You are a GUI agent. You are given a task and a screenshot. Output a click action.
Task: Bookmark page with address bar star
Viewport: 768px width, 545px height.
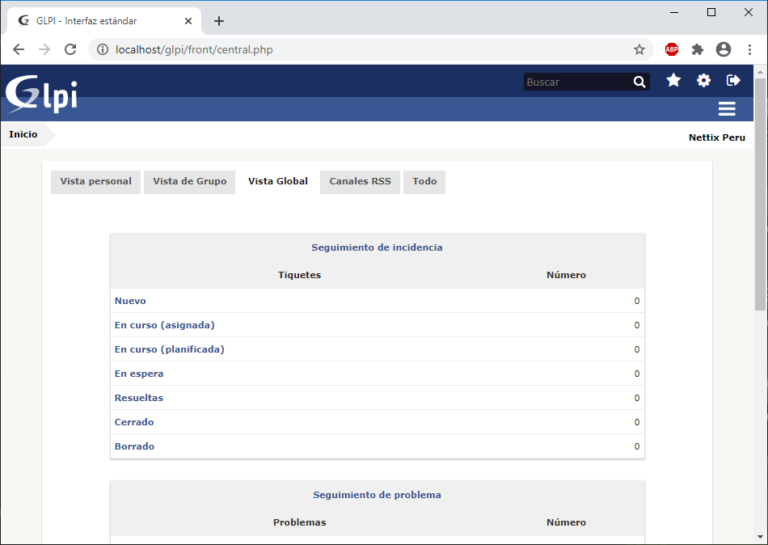pos(639,49)
